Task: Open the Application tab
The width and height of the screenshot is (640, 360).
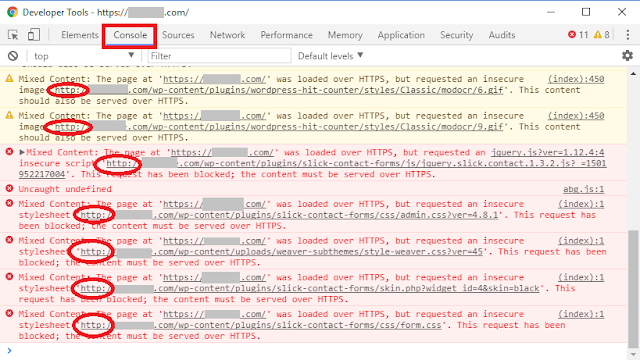Action: pos(401,35)
